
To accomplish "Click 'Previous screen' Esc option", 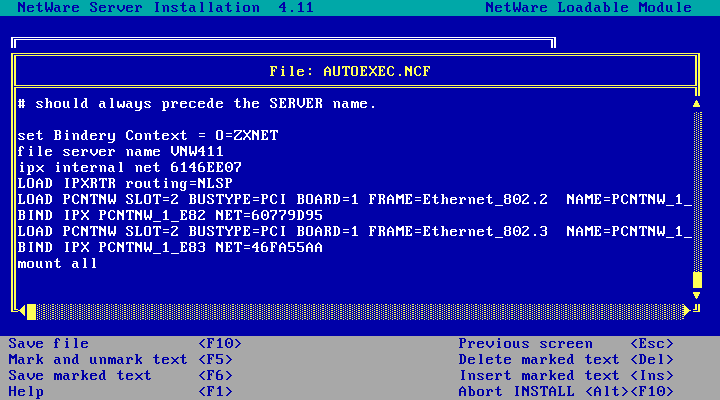I will [566, 344].
